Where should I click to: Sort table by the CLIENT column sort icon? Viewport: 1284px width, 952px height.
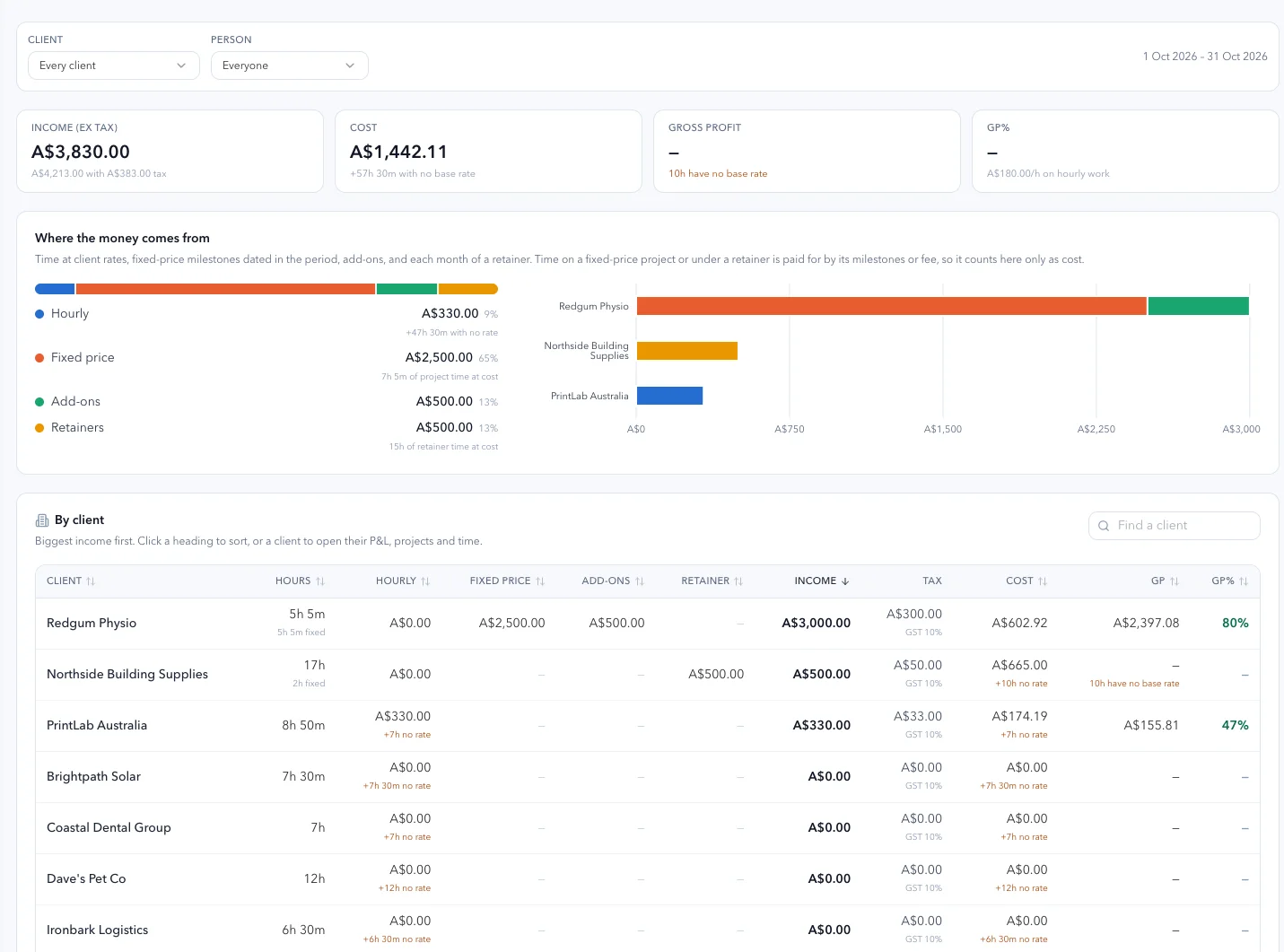coord(91,581)
